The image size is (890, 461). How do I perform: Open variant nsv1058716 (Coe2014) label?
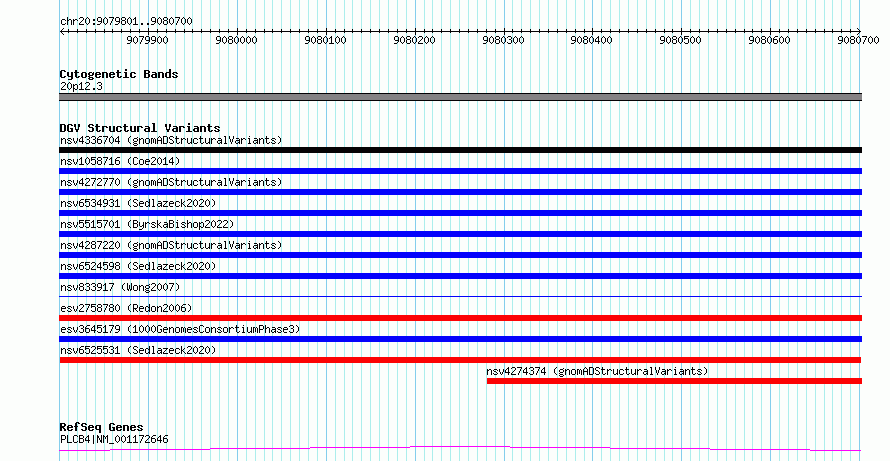coord(120,161)
